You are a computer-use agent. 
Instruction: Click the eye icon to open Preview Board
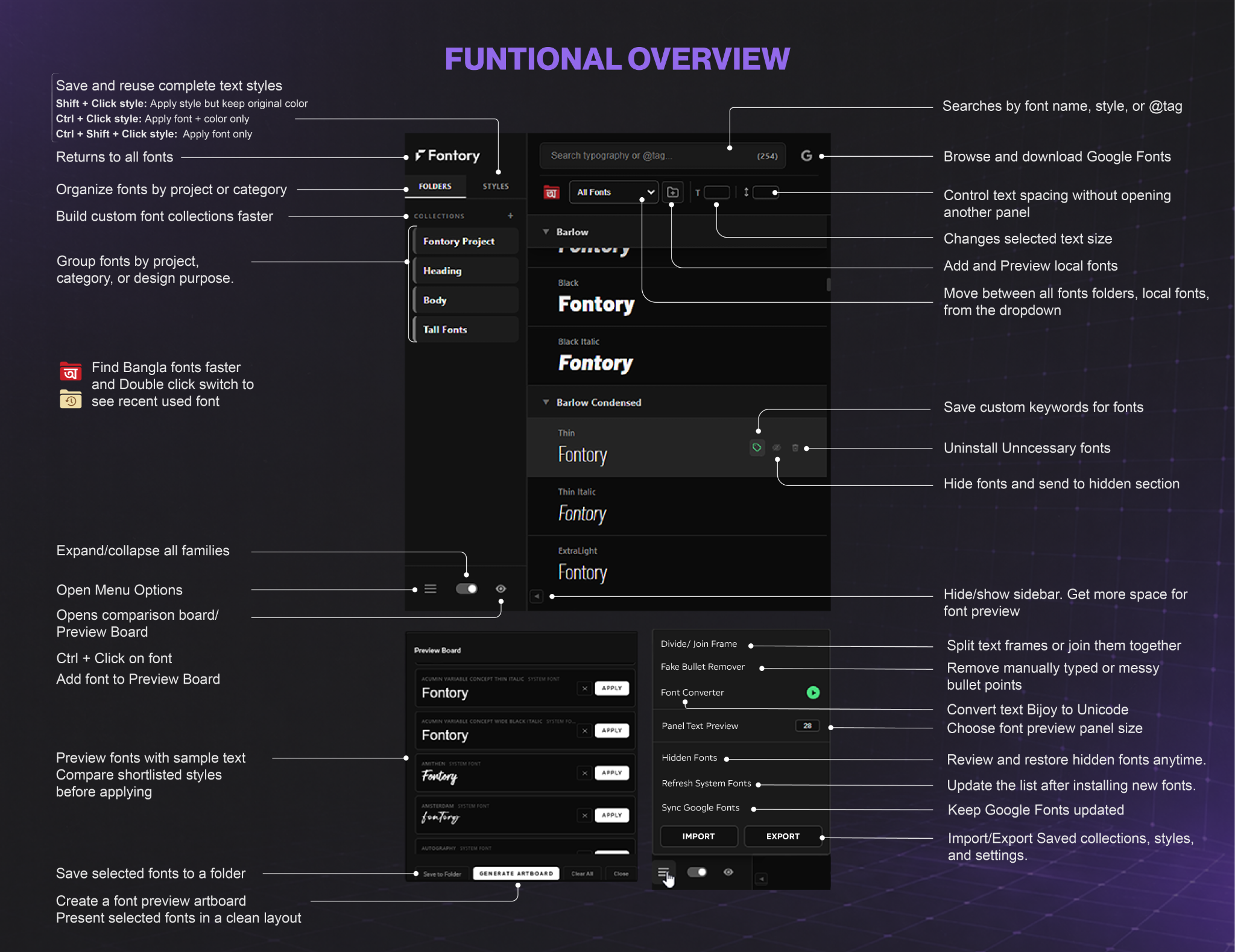(x=501, y=588)
